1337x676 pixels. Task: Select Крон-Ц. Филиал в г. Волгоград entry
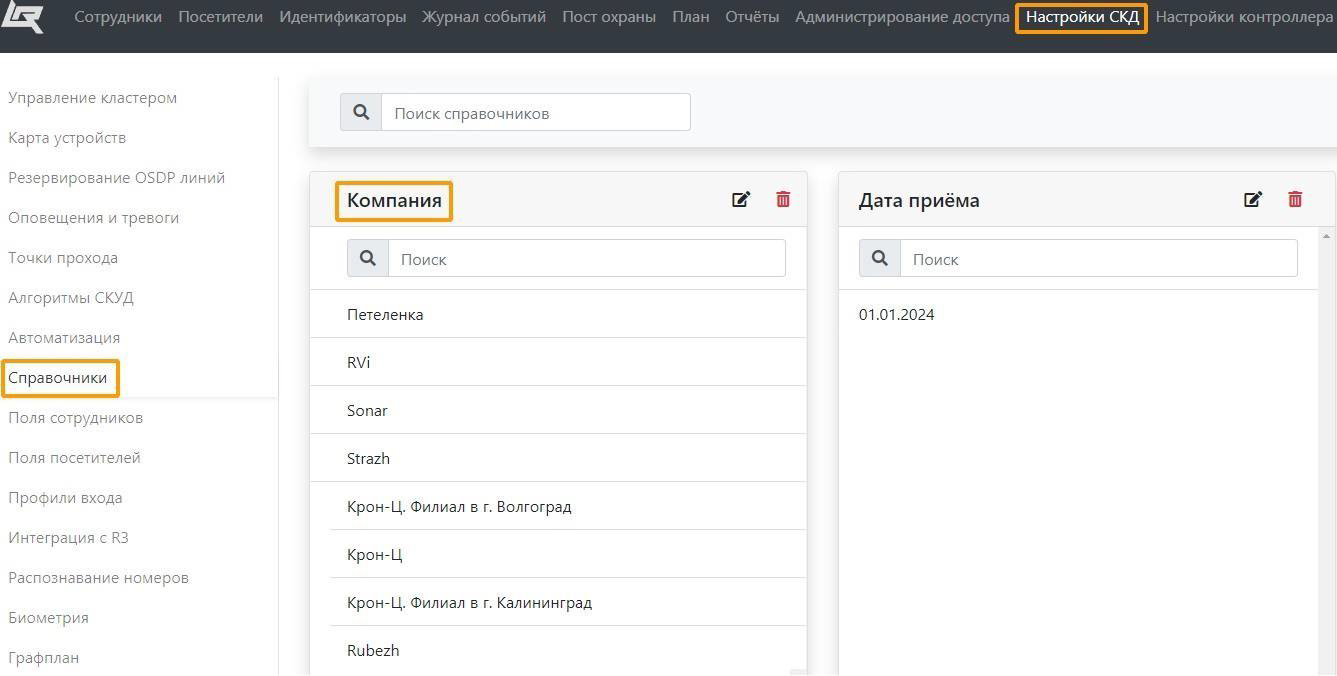pos(459,507)
